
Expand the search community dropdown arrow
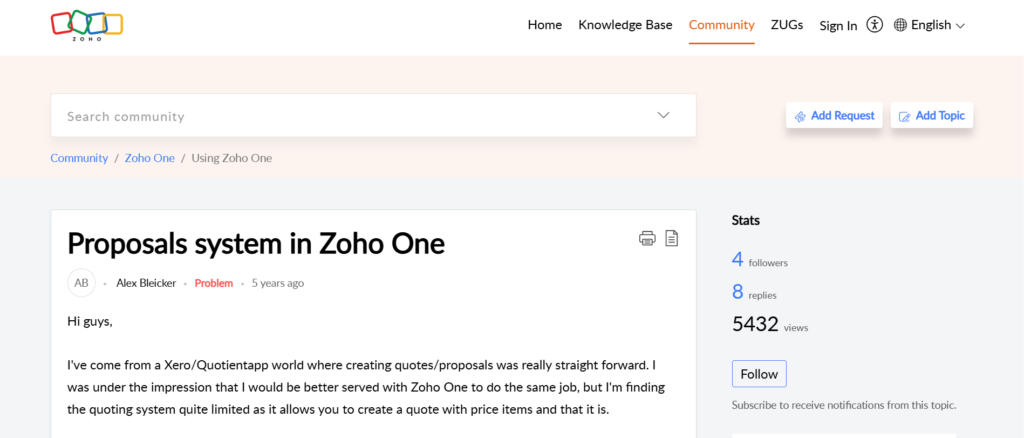pyautogui.click(x=663, y=115)
